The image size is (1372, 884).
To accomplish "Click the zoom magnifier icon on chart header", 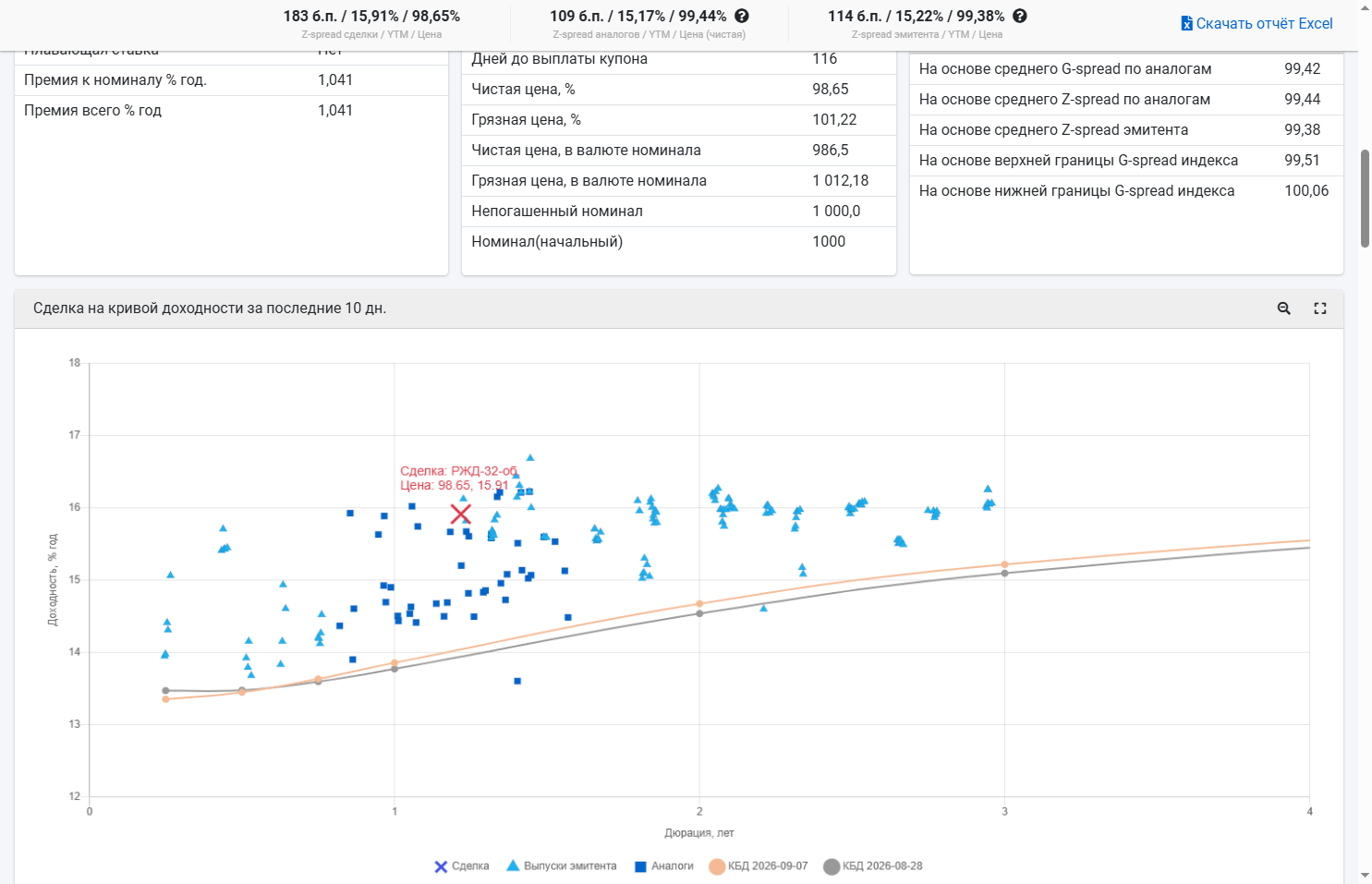I will pyautogui.click(x=1283, y=309).
